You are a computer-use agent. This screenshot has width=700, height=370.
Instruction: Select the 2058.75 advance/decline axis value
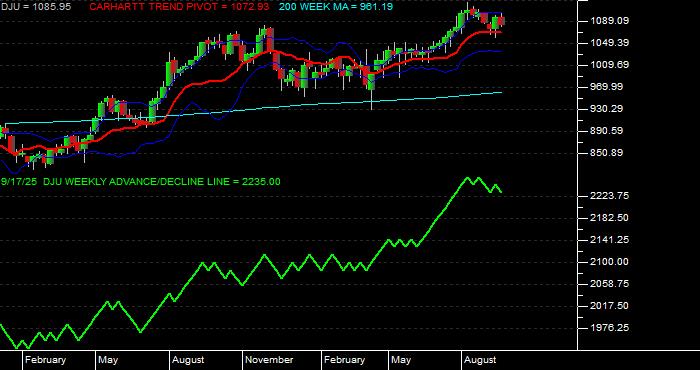pyautogui.click(x=609, y=284)
